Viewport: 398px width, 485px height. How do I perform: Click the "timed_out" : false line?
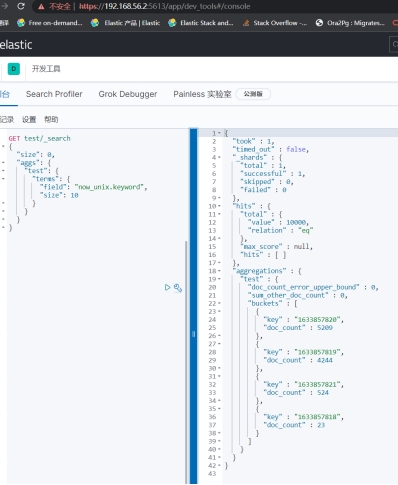point(271,149)
